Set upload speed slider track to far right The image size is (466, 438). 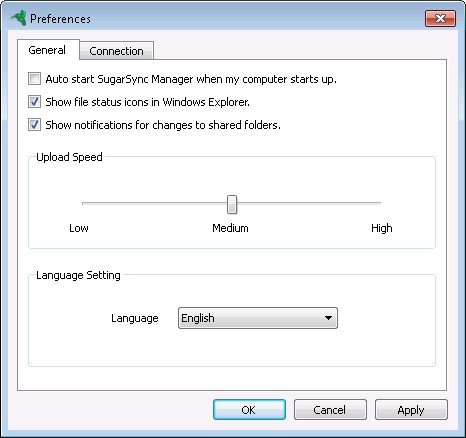380,203
